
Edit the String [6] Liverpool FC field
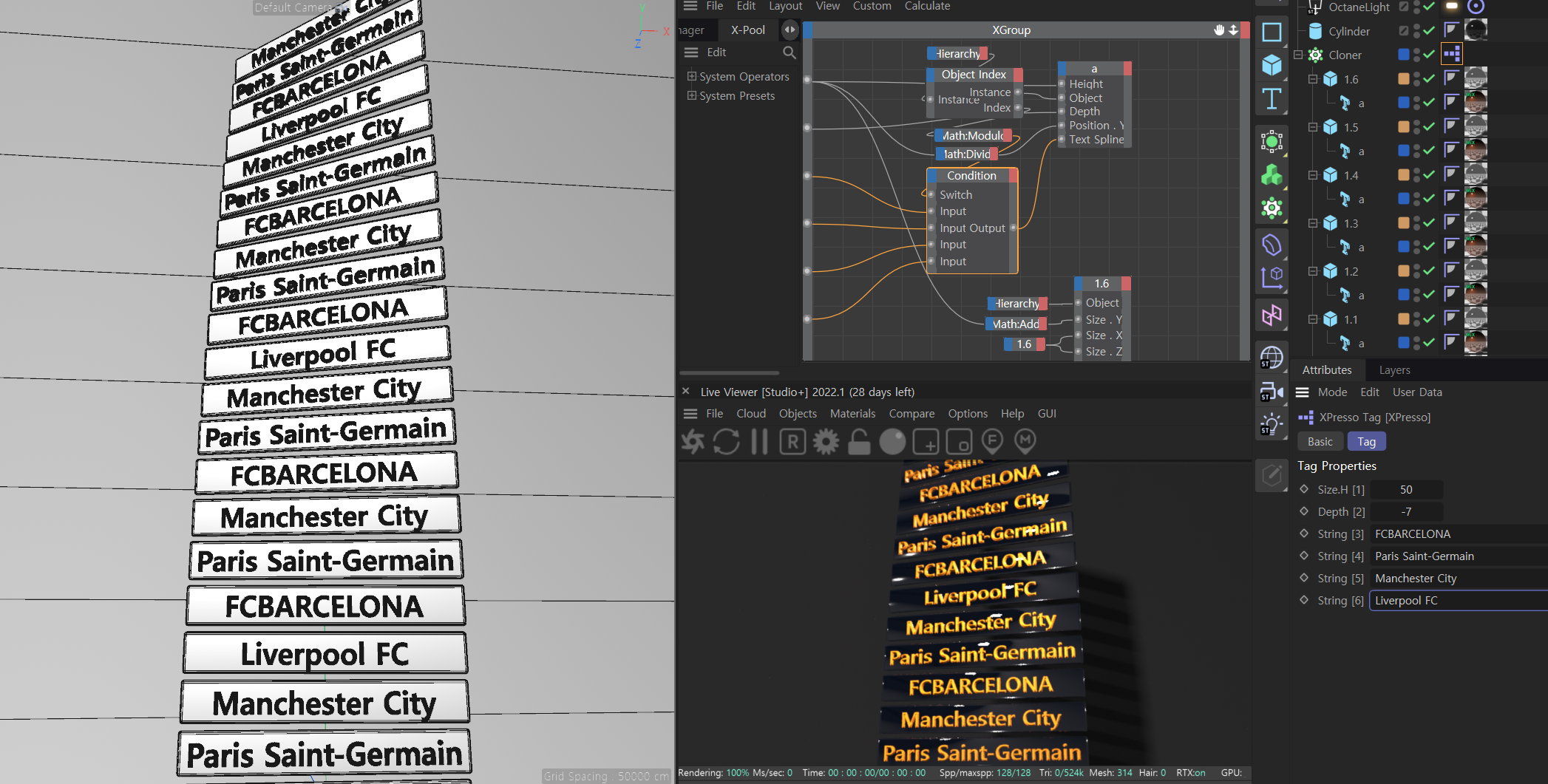1458,601
